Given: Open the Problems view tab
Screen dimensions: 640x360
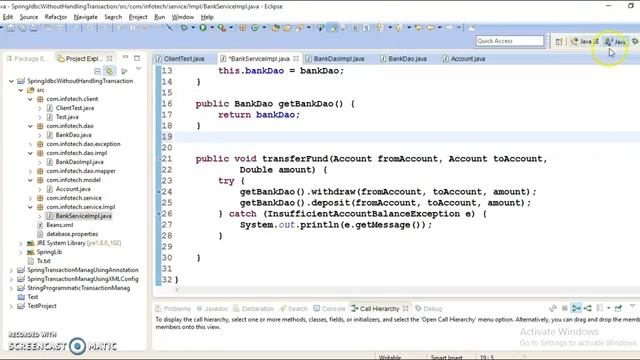Looking at the screenshot, I should click(173, 309).
